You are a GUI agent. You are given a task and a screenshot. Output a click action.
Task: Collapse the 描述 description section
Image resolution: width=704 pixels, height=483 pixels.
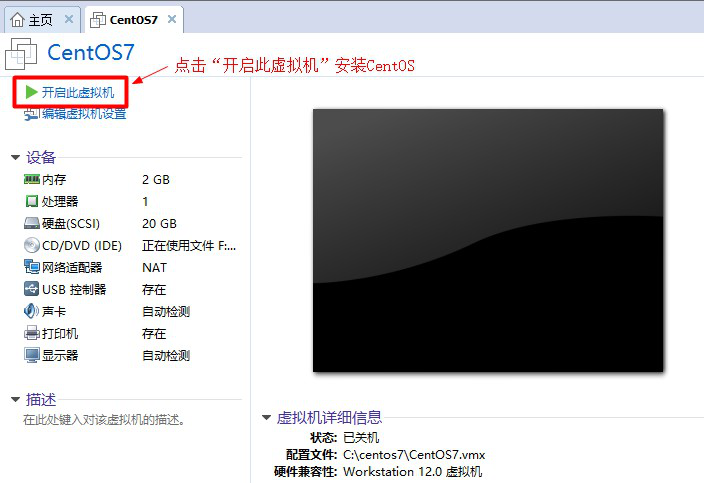pyautogui.click(x=16, y=400)
